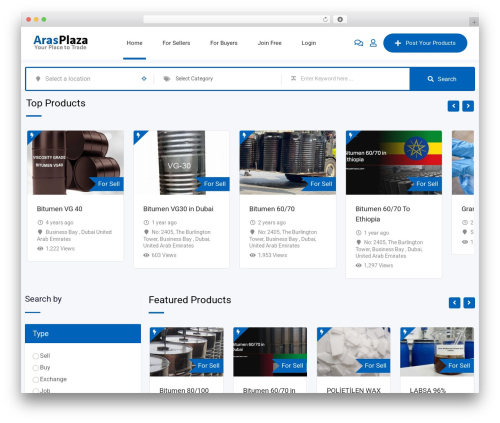Go to the Home menu item
The height and width of the screenshot is (423, 500).
[x=134, y=43]
